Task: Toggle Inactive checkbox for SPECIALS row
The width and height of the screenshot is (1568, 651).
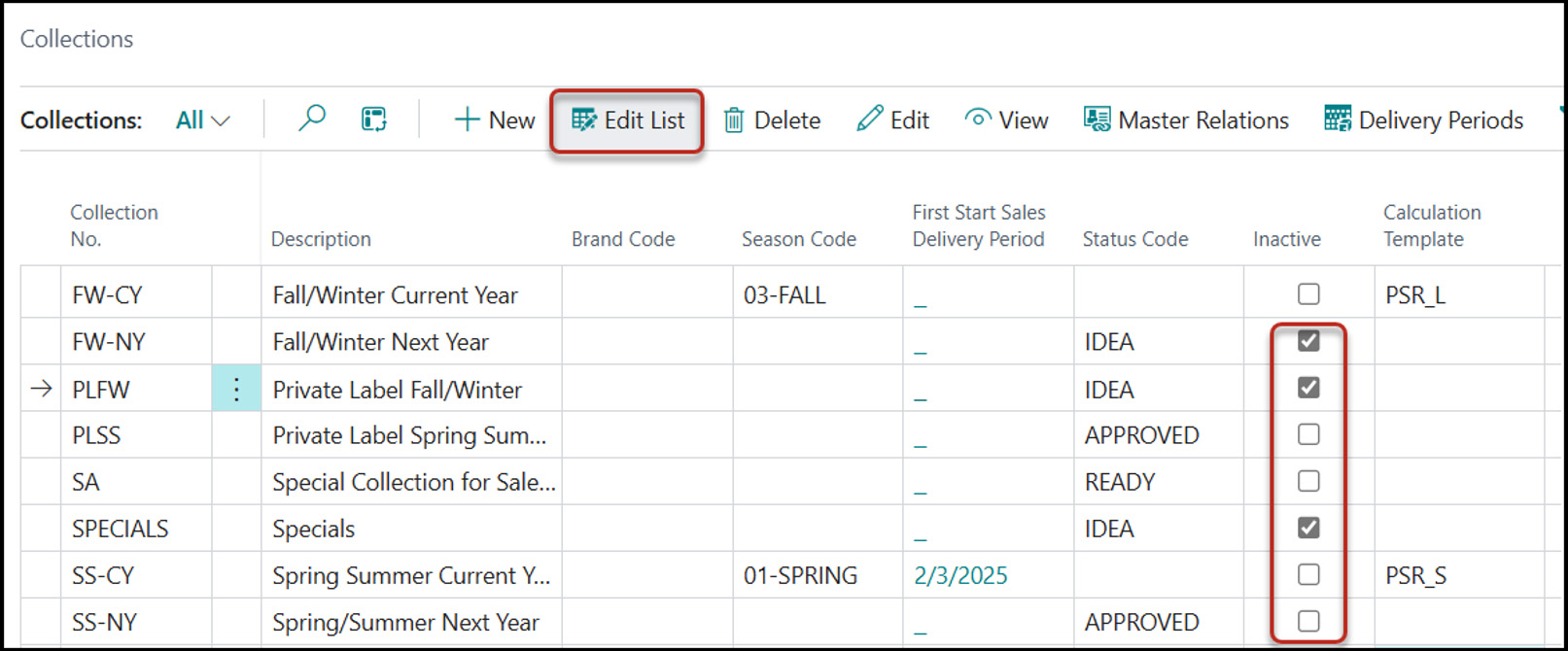Action: pyautogui.click(x=1308, y=528)
